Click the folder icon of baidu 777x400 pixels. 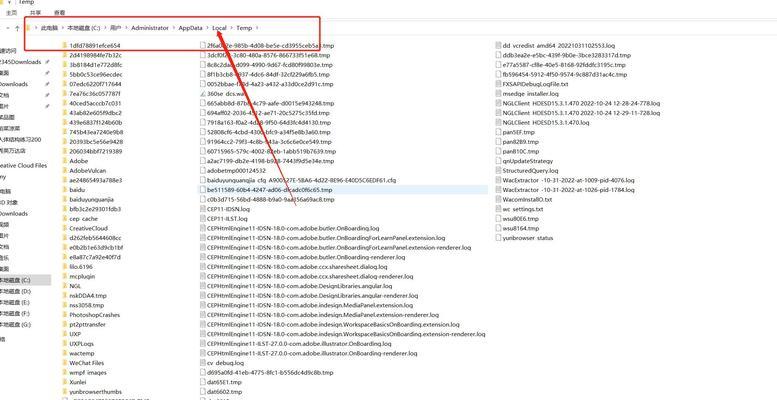point(64,190)
